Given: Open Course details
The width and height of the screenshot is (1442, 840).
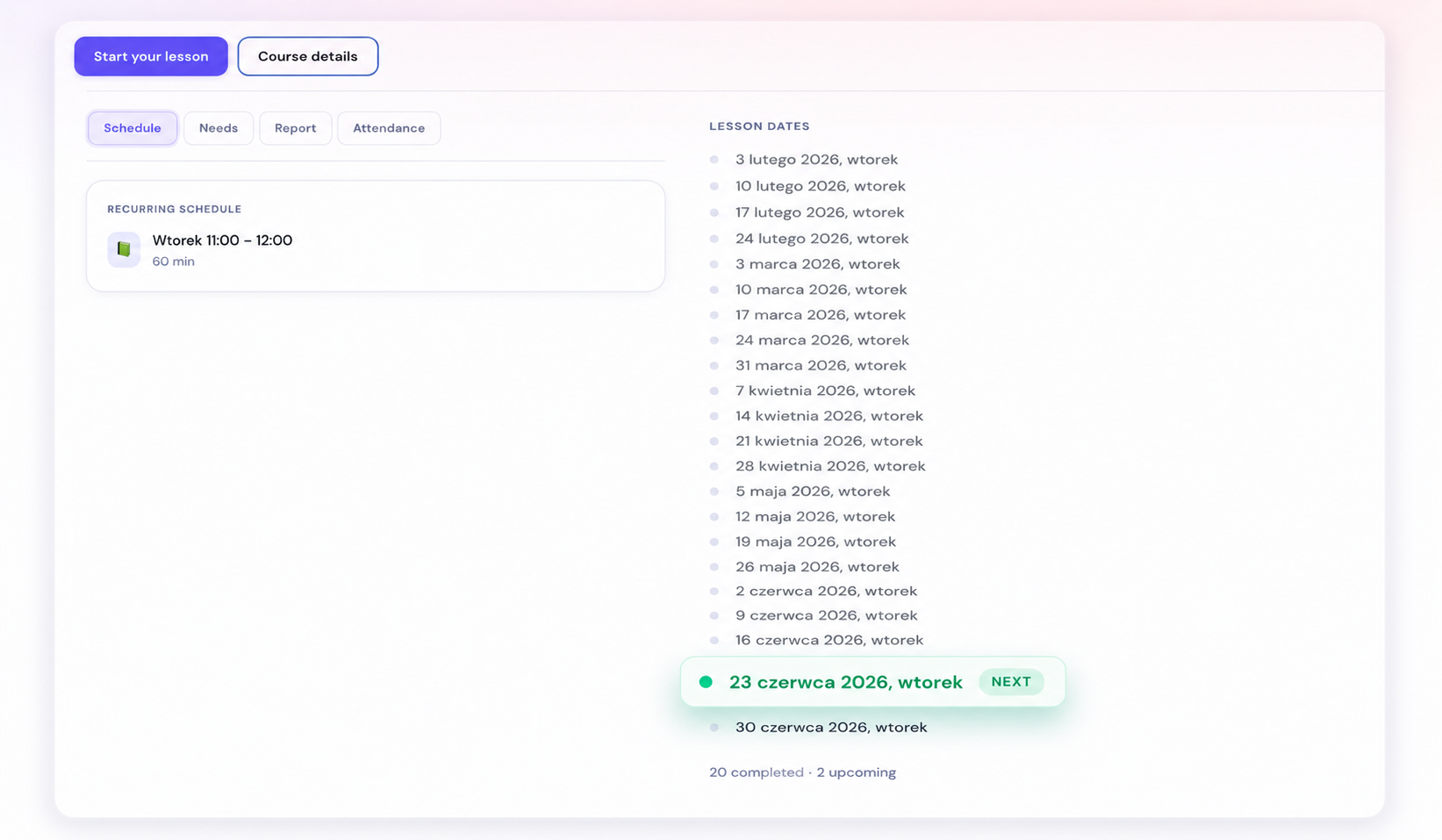Looking at the screenshot, I should point(308,56).
